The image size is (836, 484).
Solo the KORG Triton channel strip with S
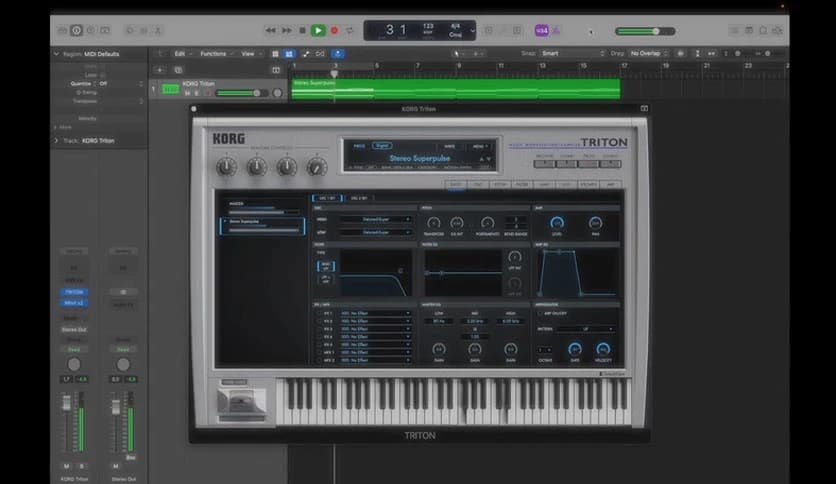point(82,466)
